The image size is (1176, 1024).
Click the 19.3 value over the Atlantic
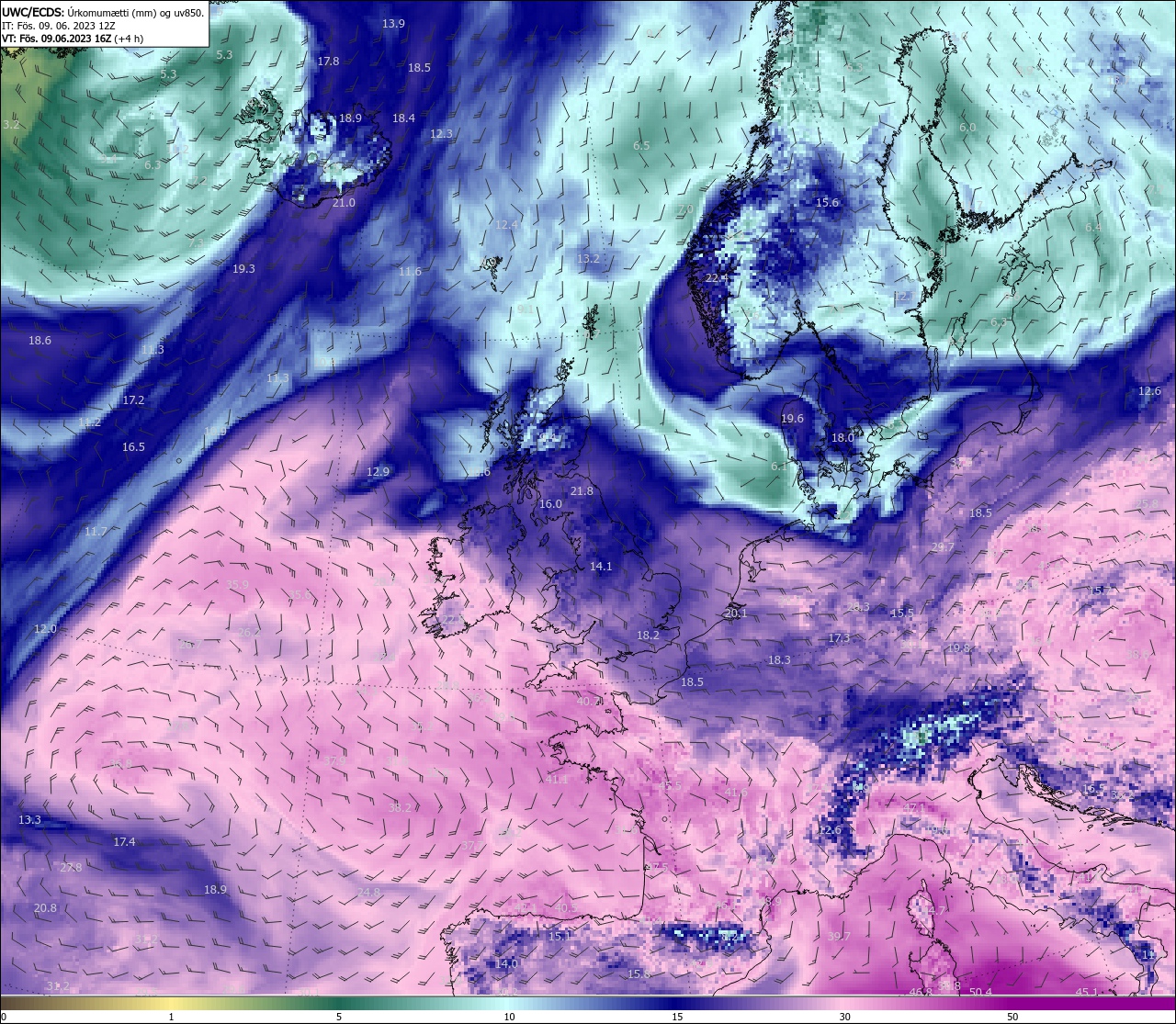(x=243, y=269)
